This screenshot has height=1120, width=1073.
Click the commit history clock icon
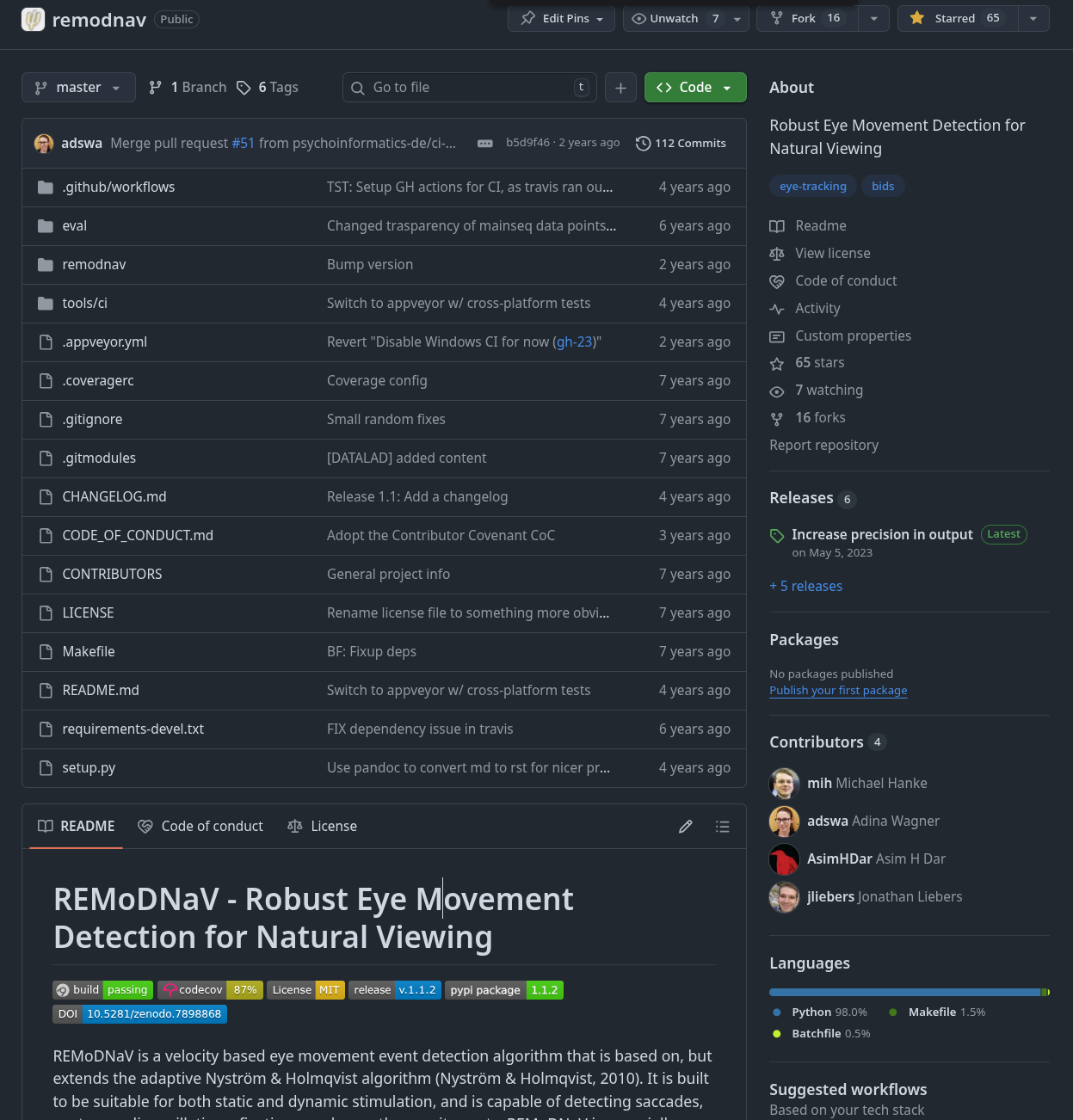(643, 144)
